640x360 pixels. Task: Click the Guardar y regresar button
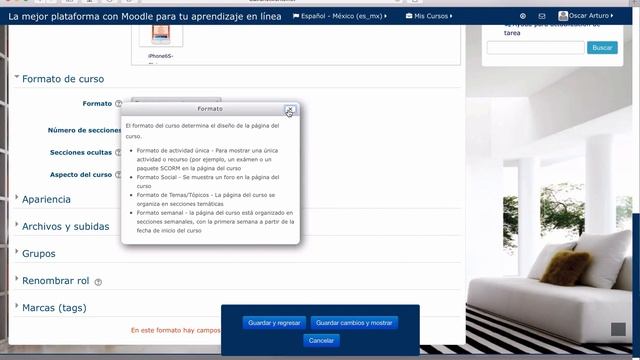[274, 323]
